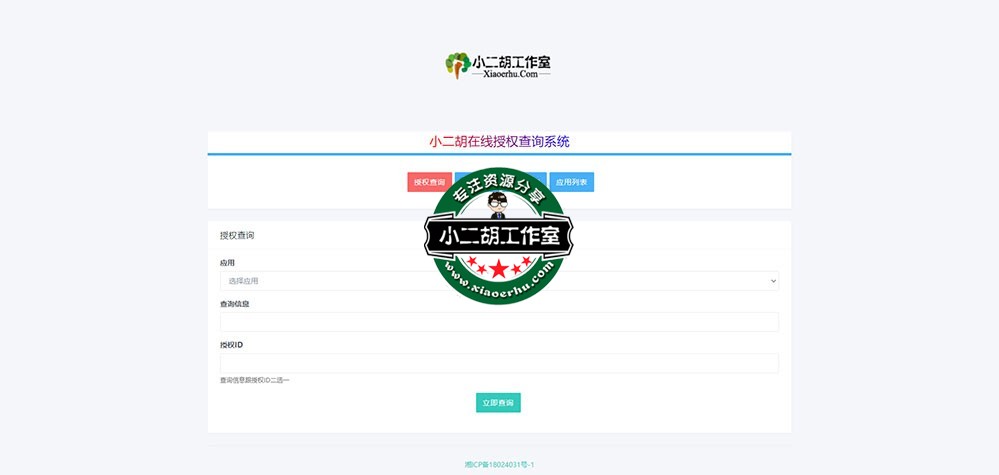Click the 专注资源分享 text on the green badge
999x475 pixels.
pos(499,188)
